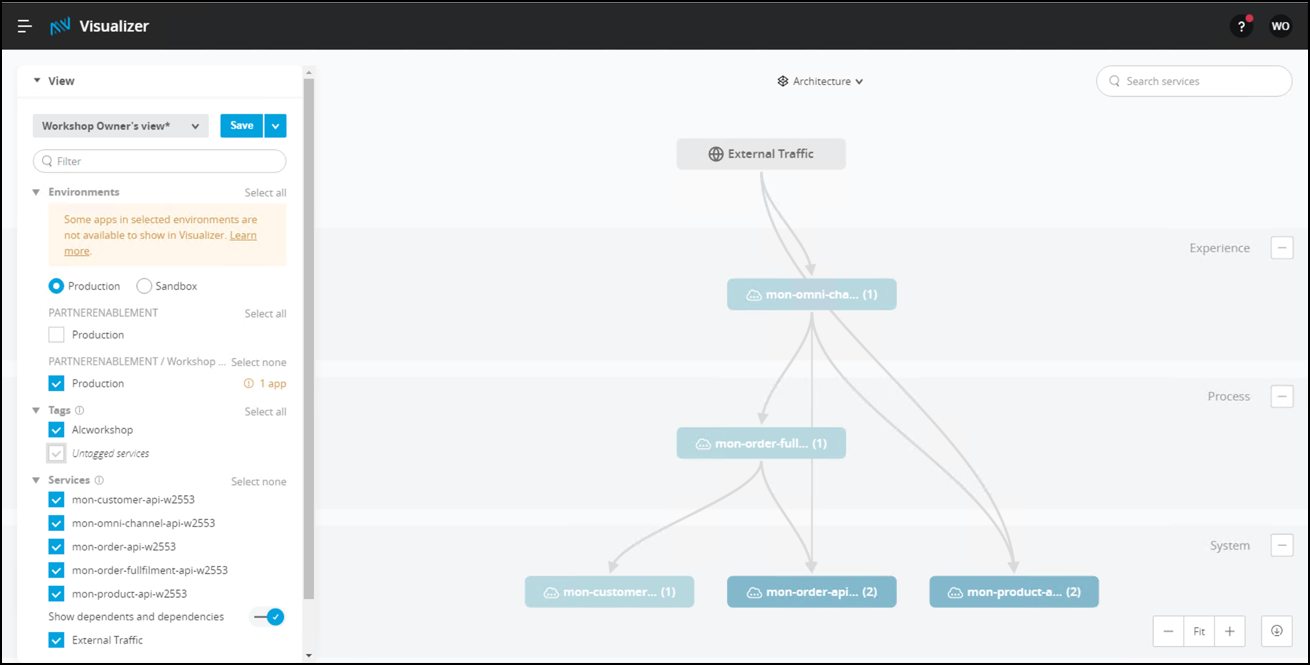The height and width of the screenshot is (665, 1310).
Task: Check the PARTNERENABLEMENT Production checkbox
Action: (x=57, y=335)
